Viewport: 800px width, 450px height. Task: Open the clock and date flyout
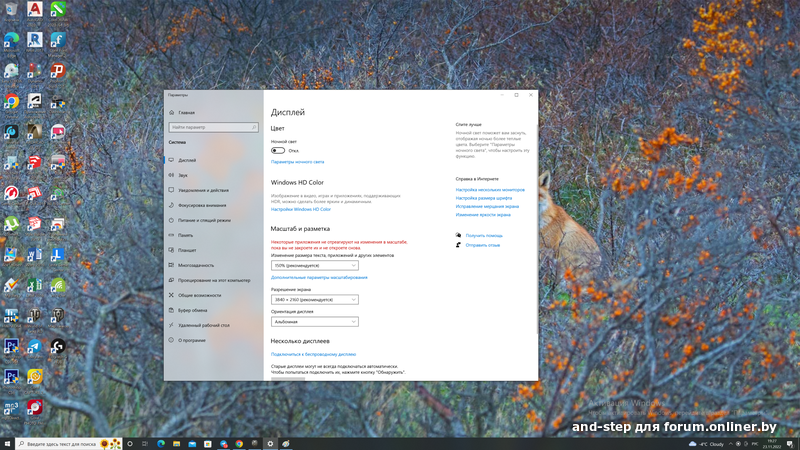coord(772,444)
